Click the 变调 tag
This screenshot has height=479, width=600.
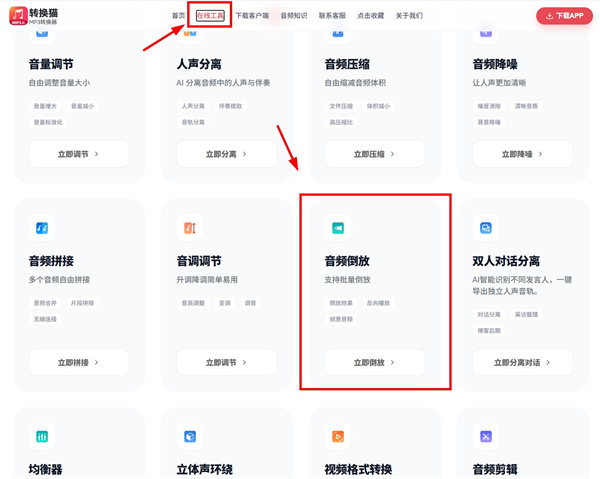coord(225,303)
